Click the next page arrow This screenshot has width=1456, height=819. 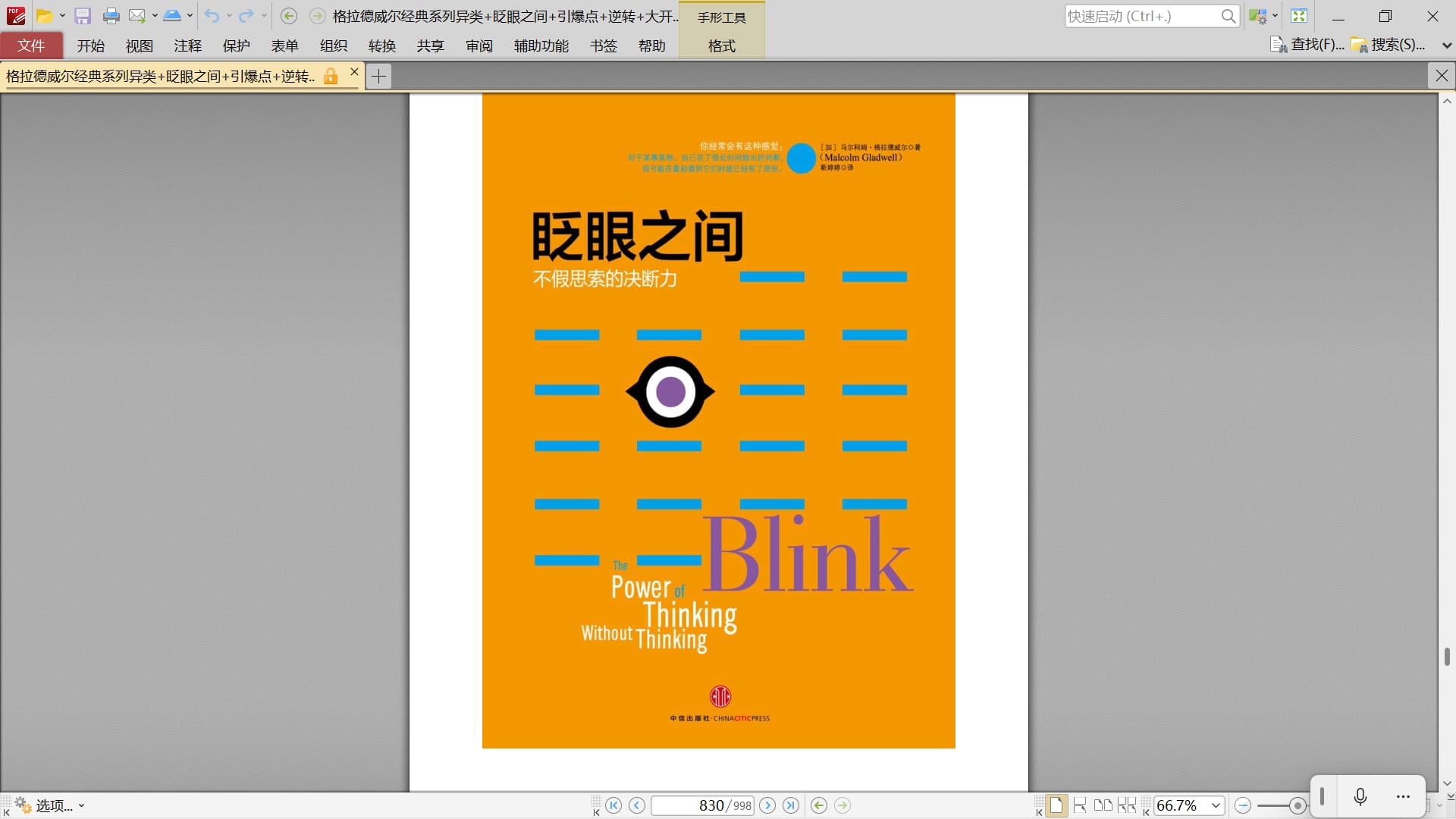[767, 805]
